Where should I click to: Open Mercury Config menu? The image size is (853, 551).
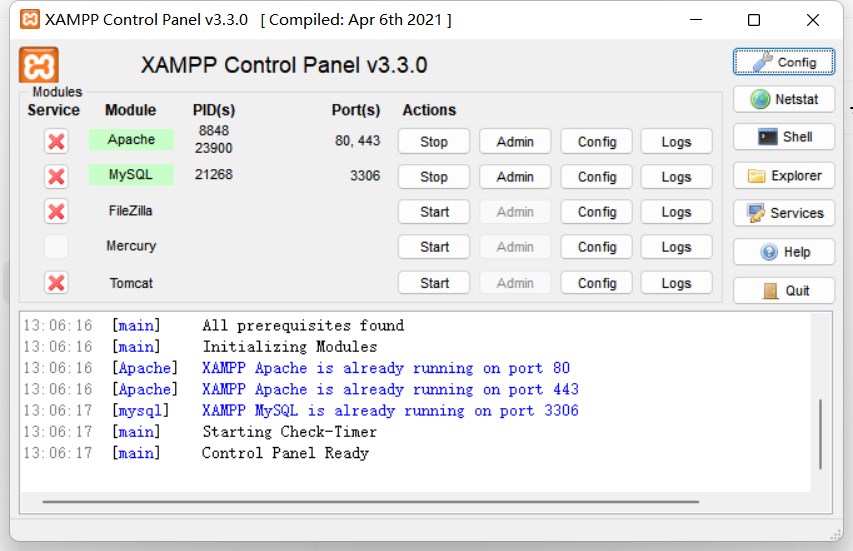596,247
